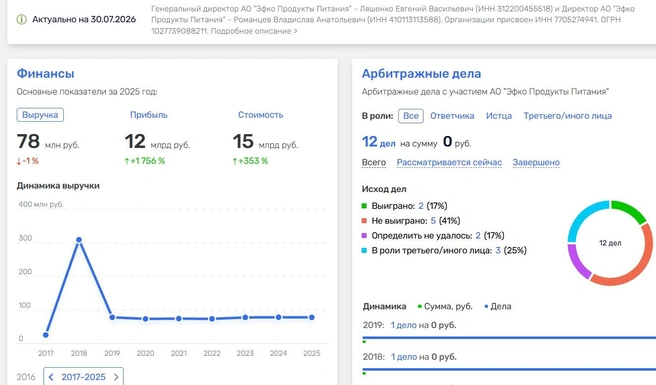Viewport: 656px width, 385px height.
Task: Filter cases by role Истца
Action: (x=499, y=116)
